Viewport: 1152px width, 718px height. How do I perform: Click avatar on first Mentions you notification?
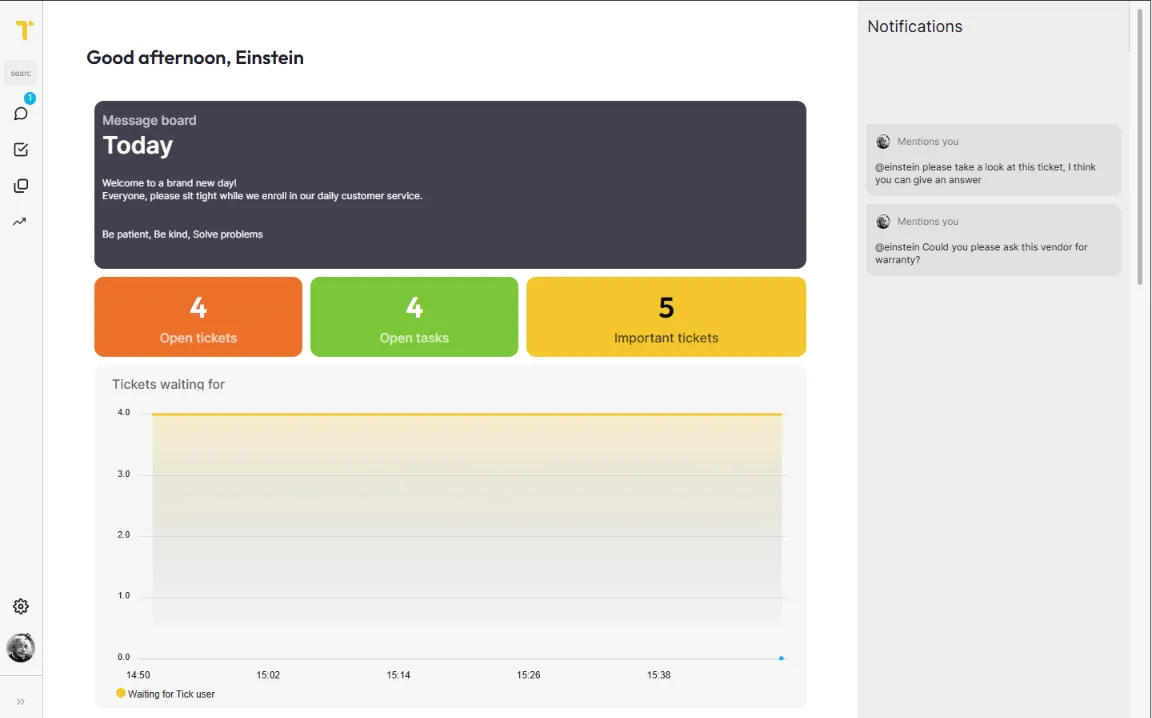pos(883,141)
